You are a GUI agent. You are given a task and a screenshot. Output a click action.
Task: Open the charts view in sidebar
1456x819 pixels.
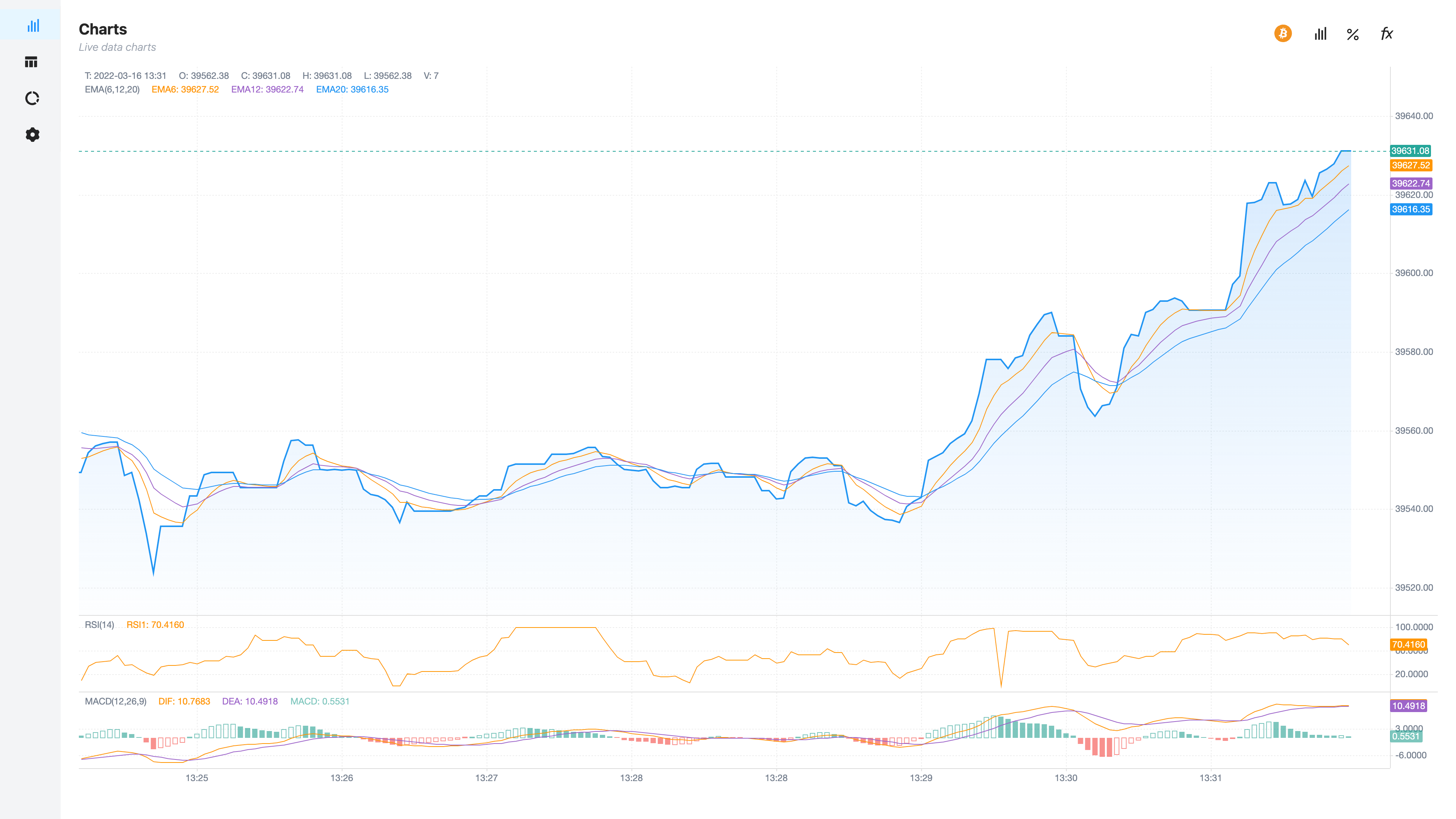[x=33, y=25]
